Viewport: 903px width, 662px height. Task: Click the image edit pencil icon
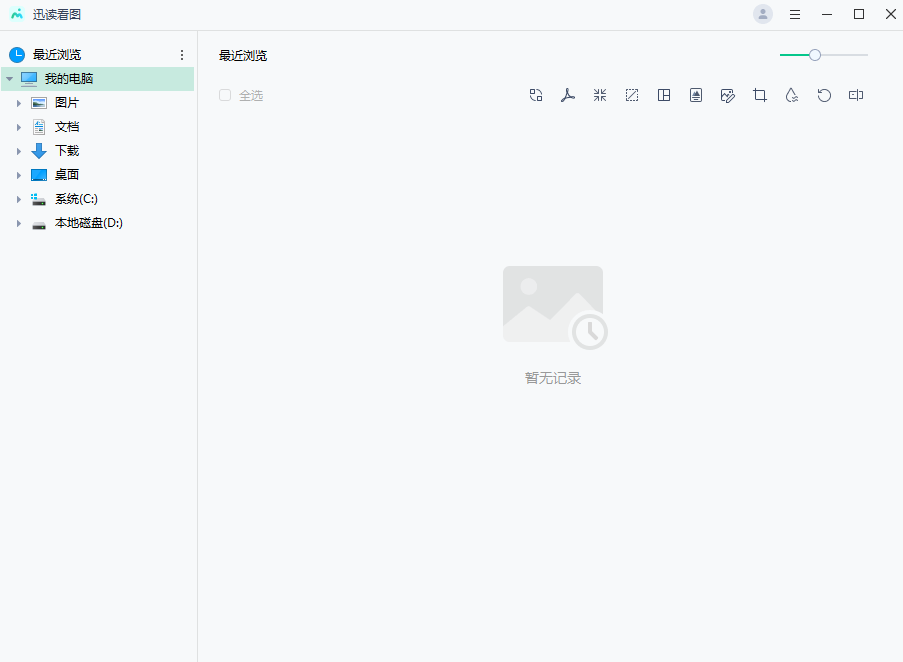(x=728, y=96)
